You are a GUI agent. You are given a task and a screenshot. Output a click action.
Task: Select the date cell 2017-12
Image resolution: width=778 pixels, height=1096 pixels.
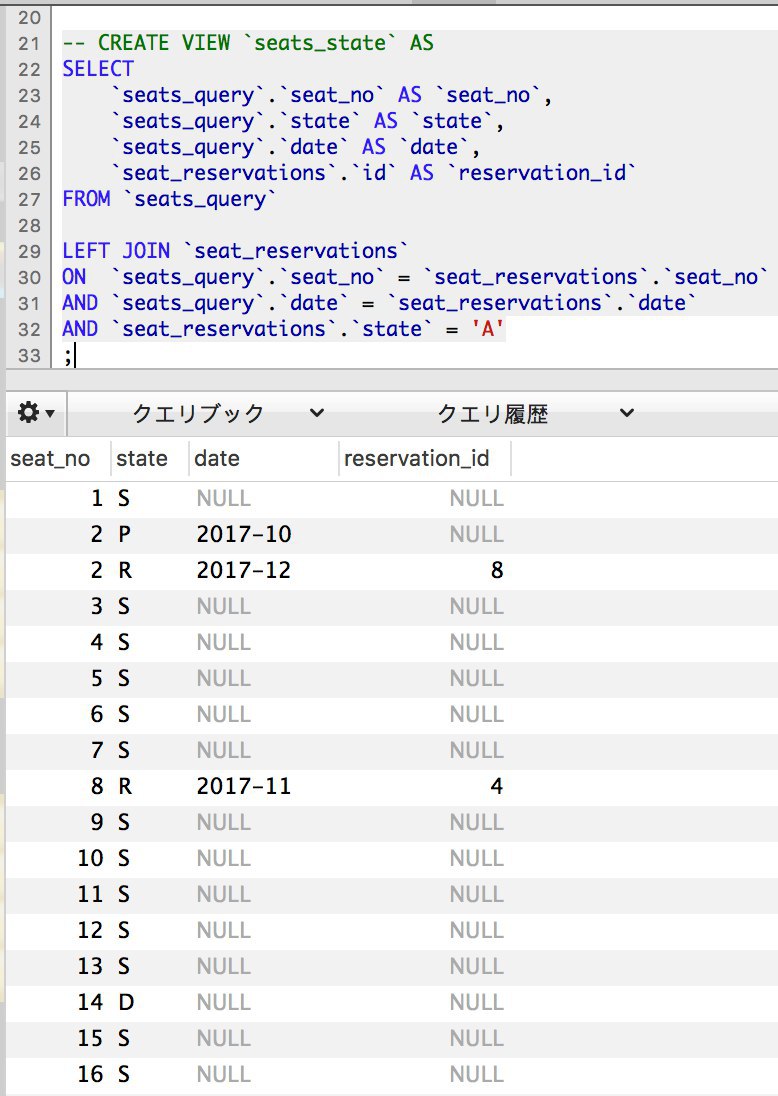pyautogui.click(x=244, y=571)
